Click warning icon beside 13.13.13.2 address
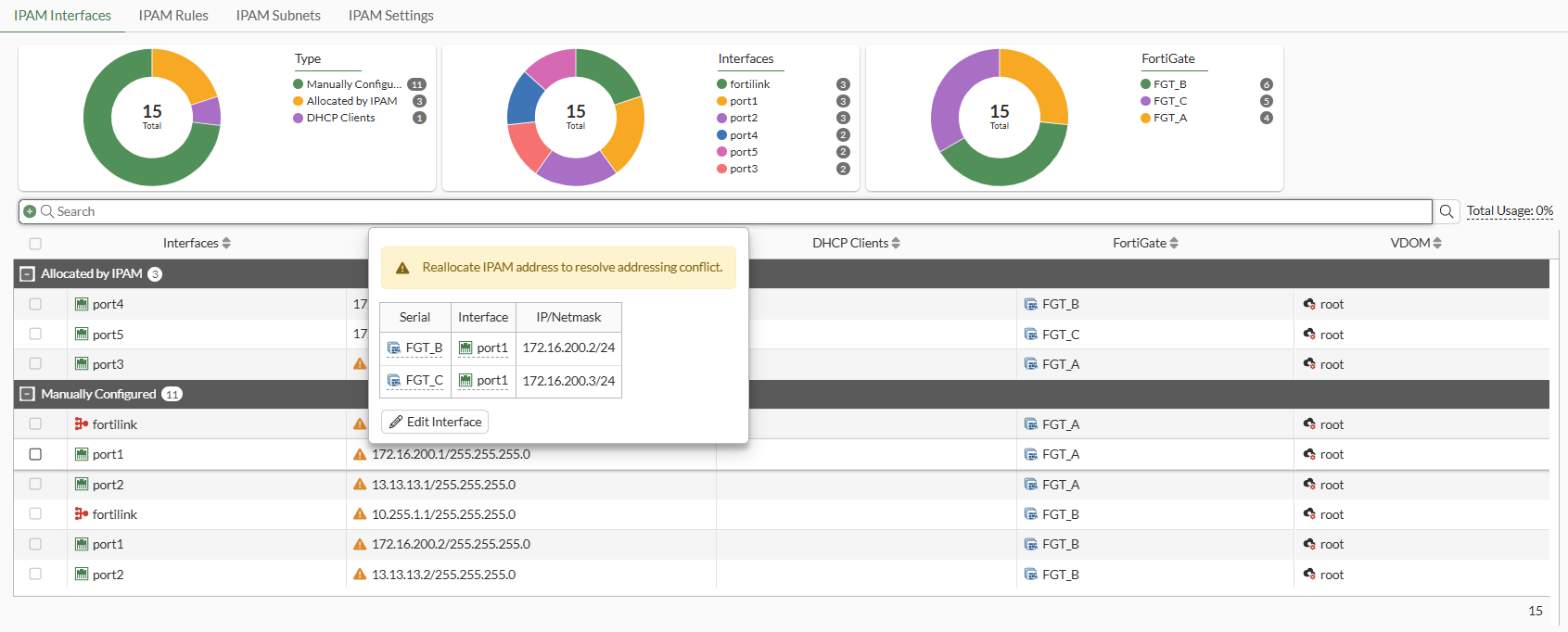The width and height of the screenshot is (1568, 632). tap(360, 575)
